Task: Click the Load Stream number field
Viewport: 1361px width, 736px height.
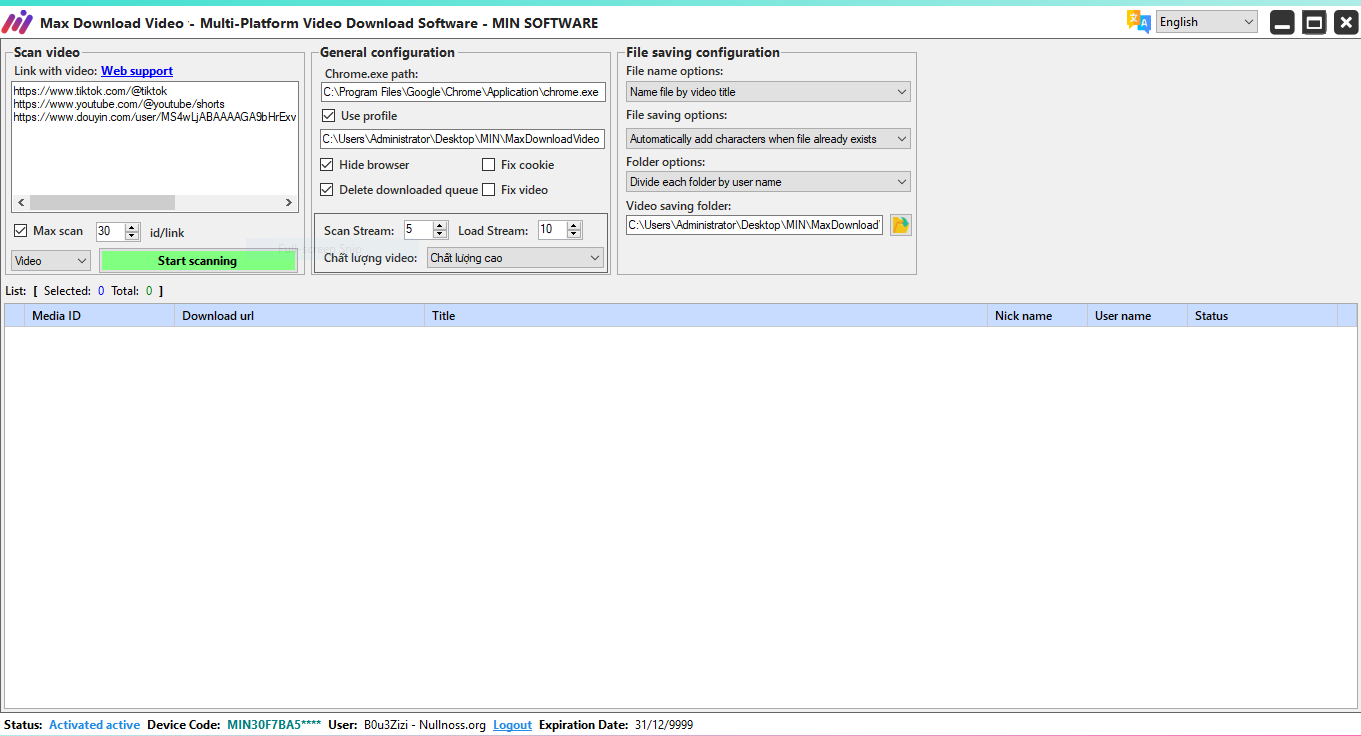Action: [x=552, y=230]
